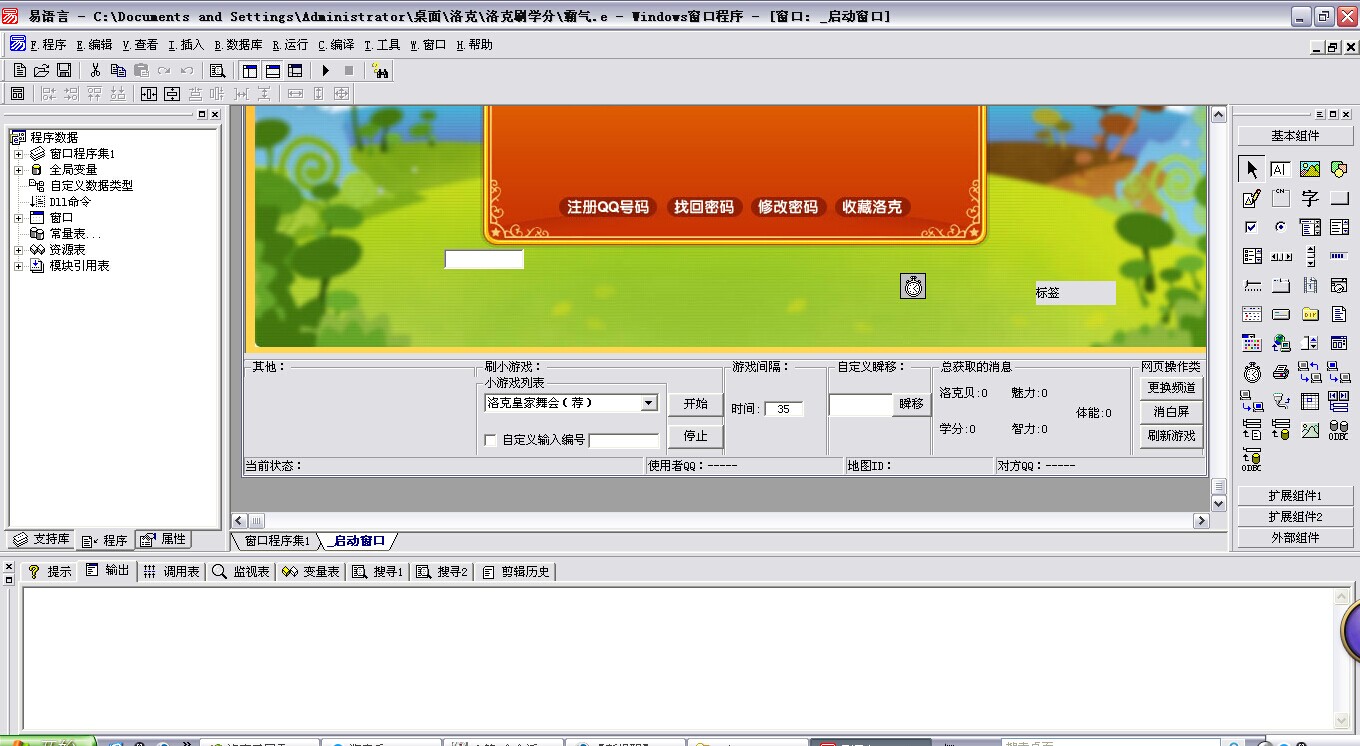Screen dimensions: 1360x746
Task: Open the 数据库 menu
Action: click(238, 45)
